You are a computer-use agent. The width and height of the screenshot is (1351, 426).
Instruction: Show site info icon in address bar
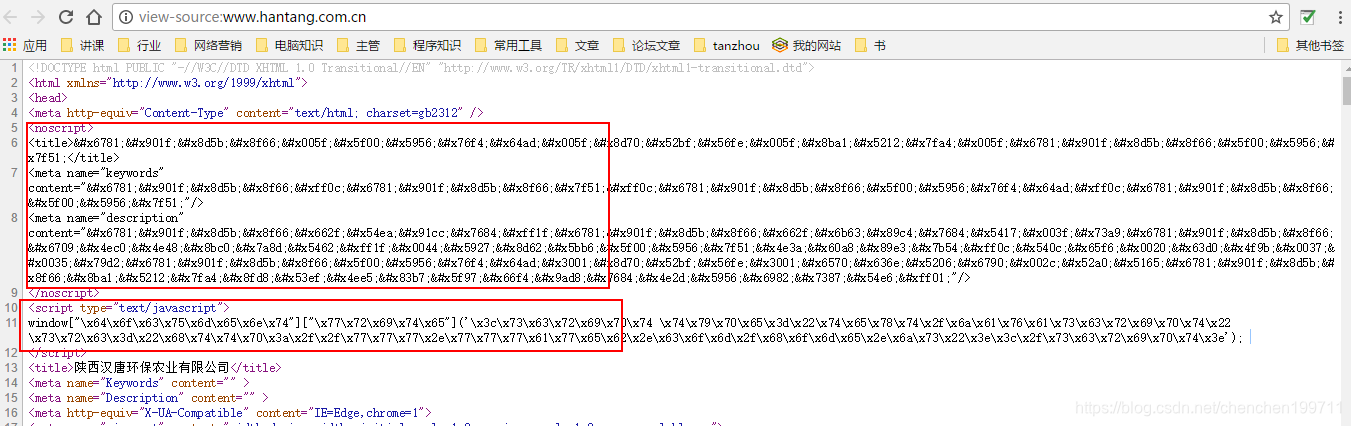pyautogui.click(x=126, y=17)
